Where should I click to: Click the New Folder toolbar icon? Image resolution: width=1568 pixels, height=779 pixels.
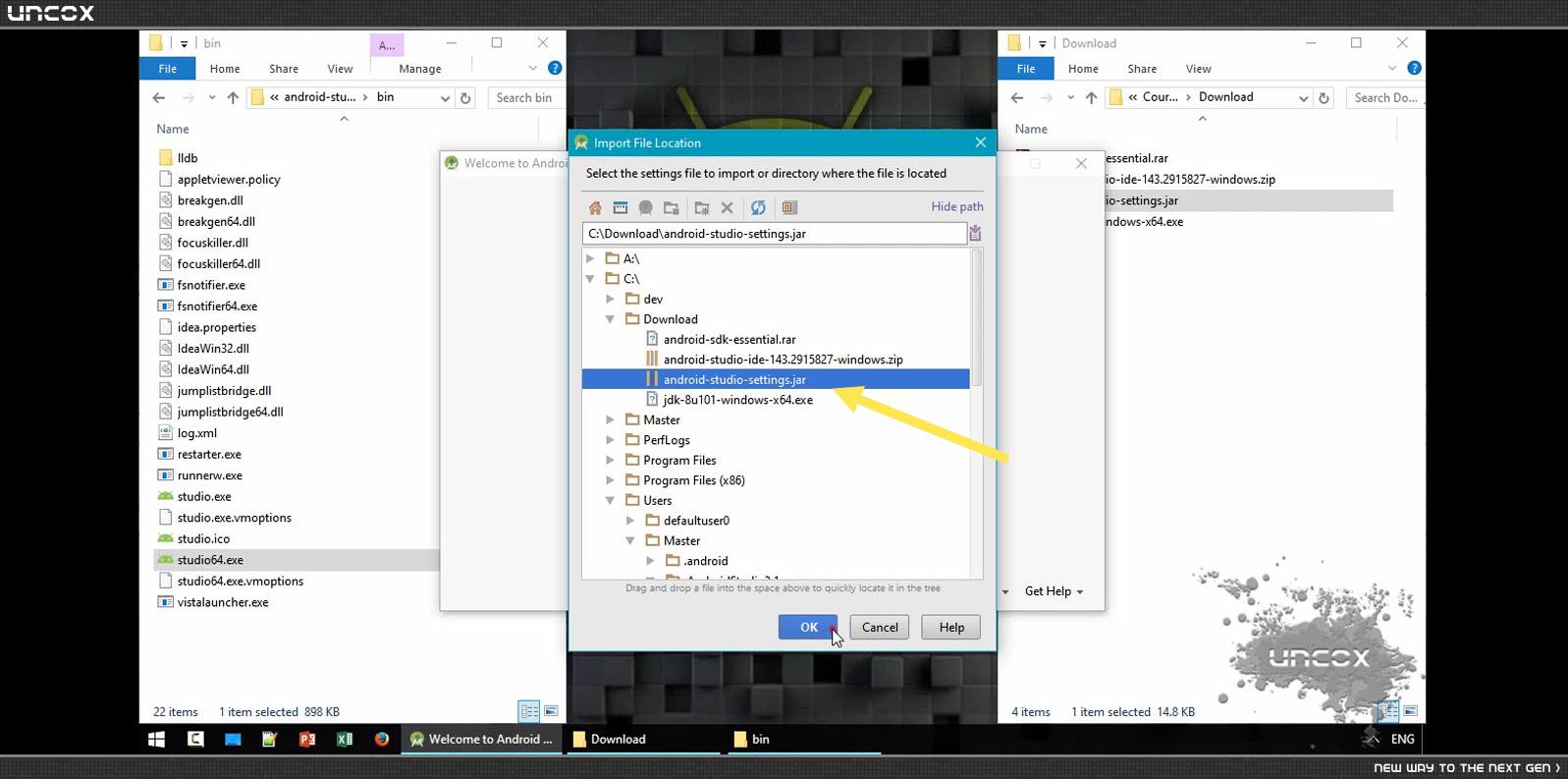[701, 207]
